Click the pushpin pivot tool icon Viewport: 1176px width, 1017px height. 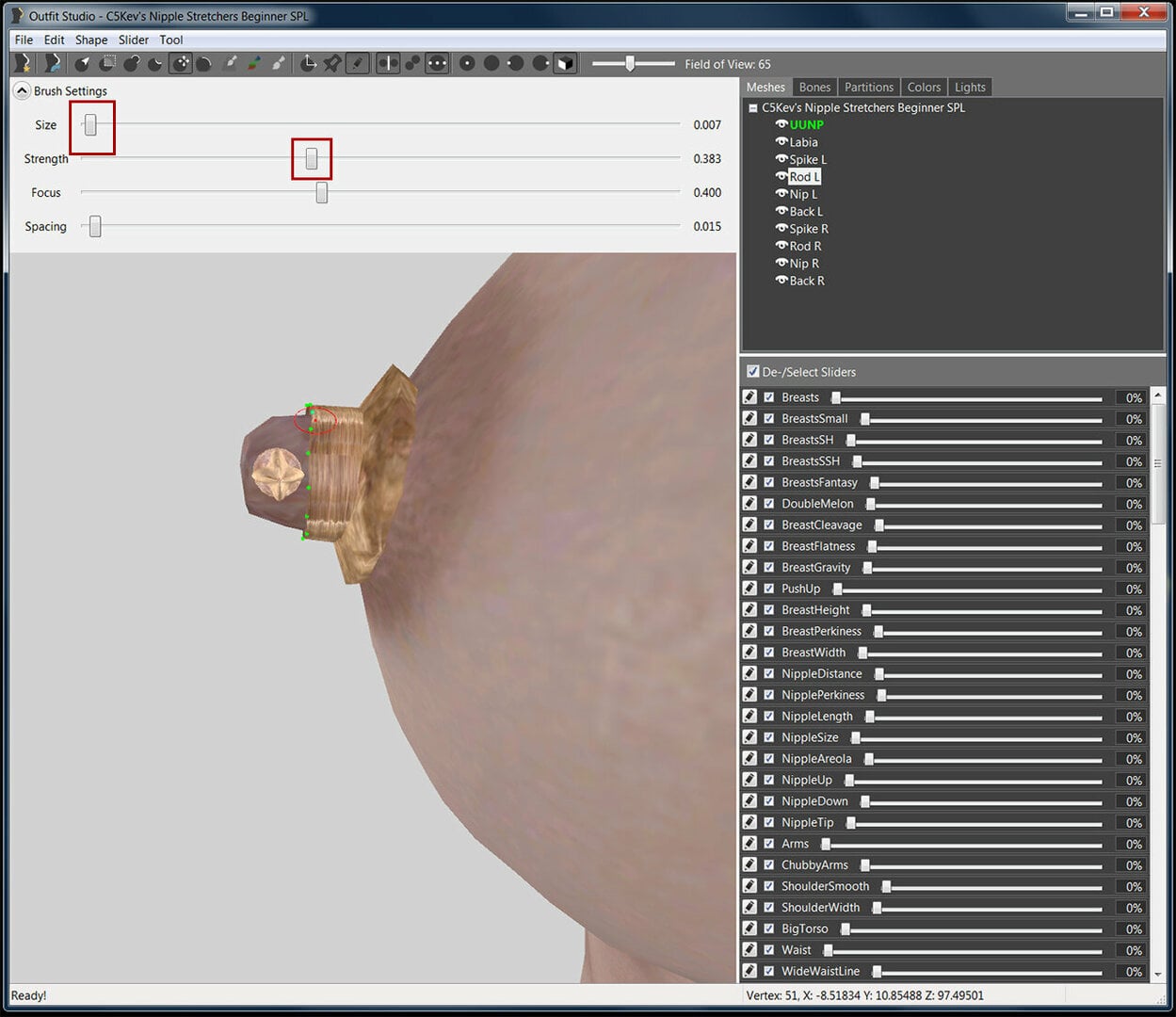tap(332, 63)
